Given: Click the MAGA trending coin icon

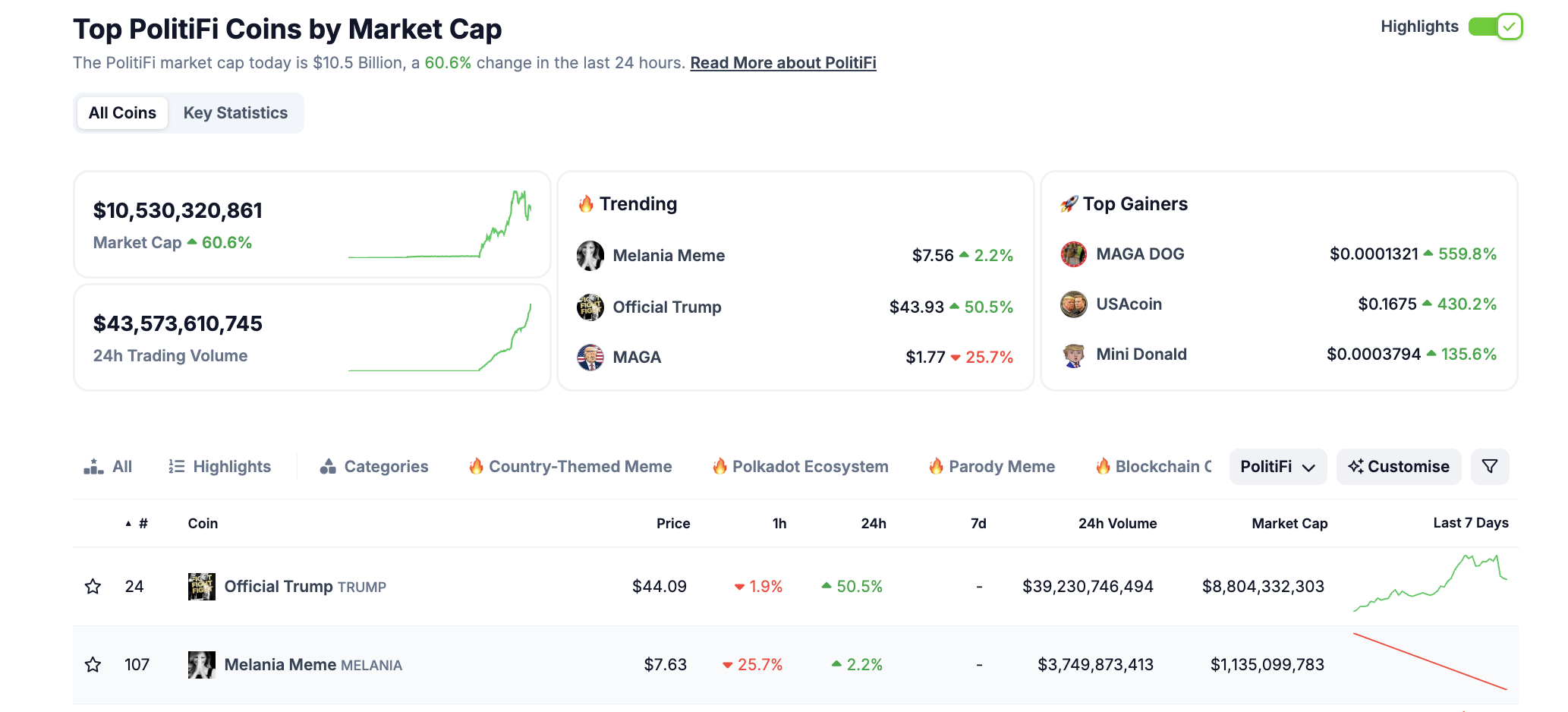Looking at the screenshot, I should tap(590, 358).
